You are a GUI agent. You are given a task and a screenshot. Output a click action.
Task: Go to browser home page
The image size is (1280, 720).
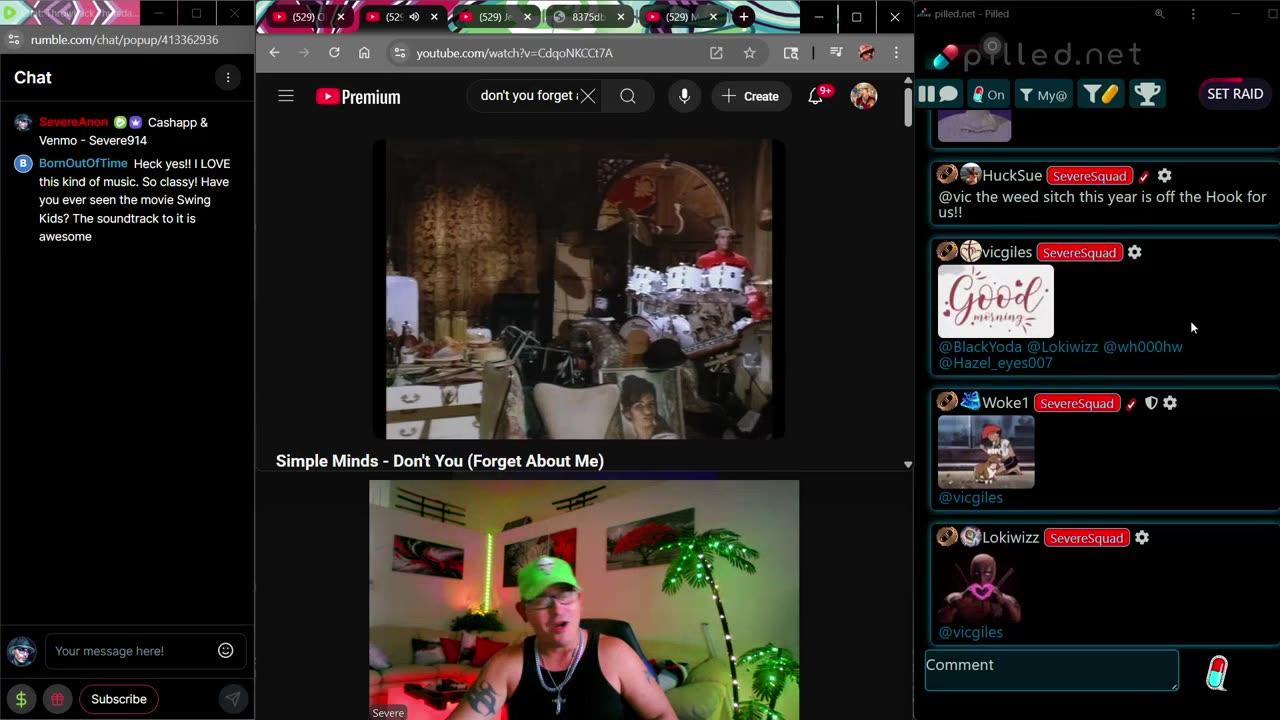364,53
